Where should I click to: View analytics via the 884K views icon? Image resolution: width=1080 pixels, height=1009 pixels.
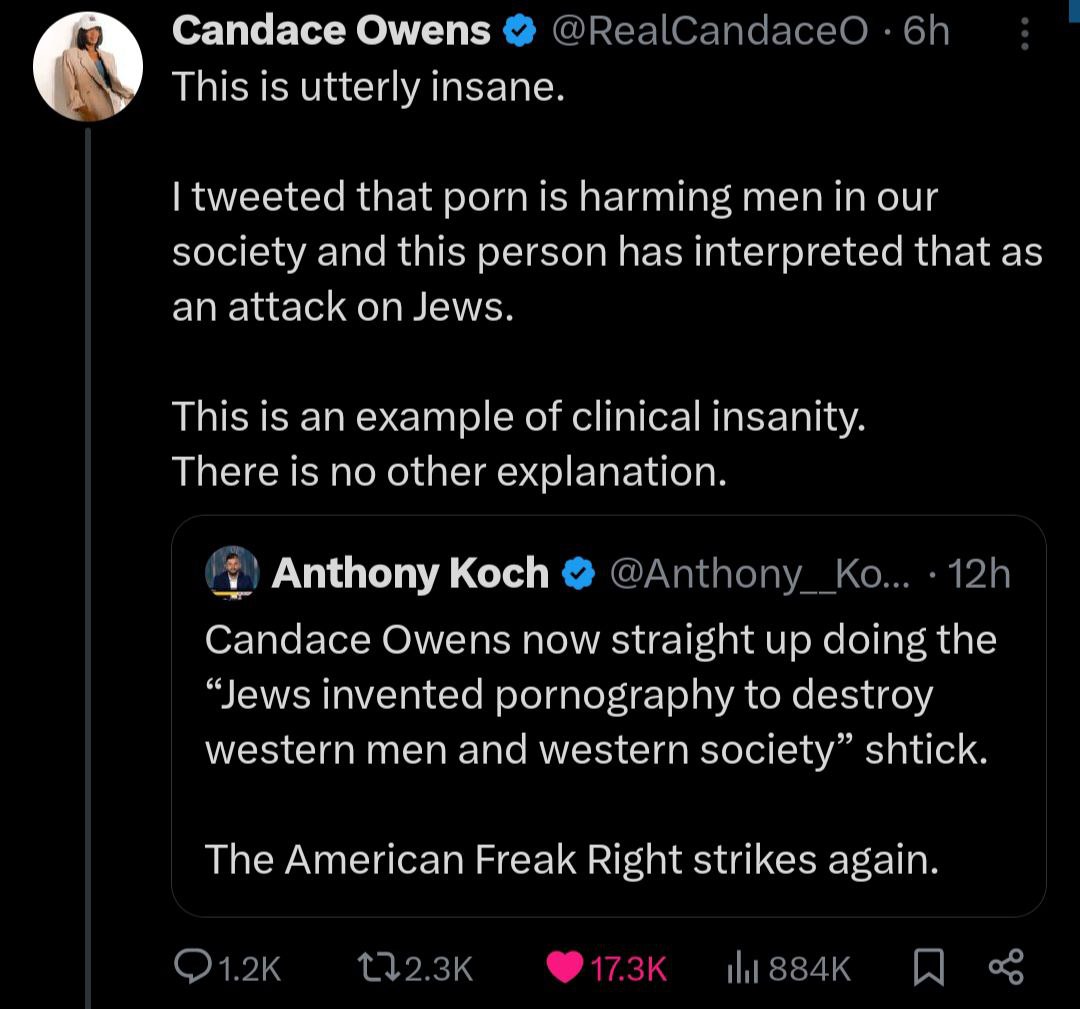[744, 967]
